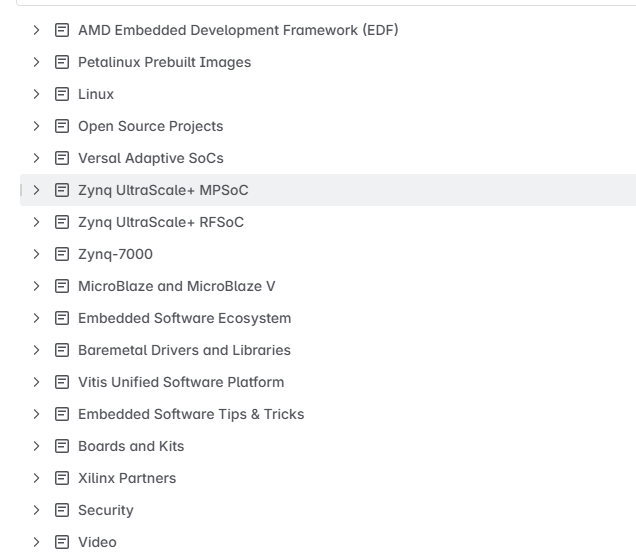Open Baremetal Drivers and Libraries page
The height and width of the screenshot is (557, 636).
coord(184,350)
